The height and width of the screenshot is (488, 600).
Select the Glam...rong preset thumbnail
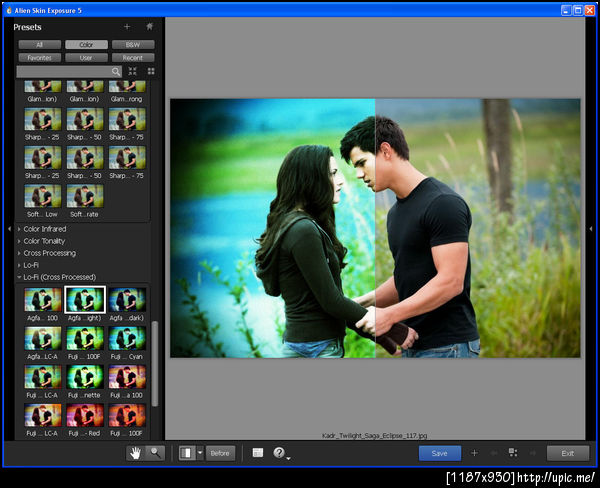pos(127,87)
